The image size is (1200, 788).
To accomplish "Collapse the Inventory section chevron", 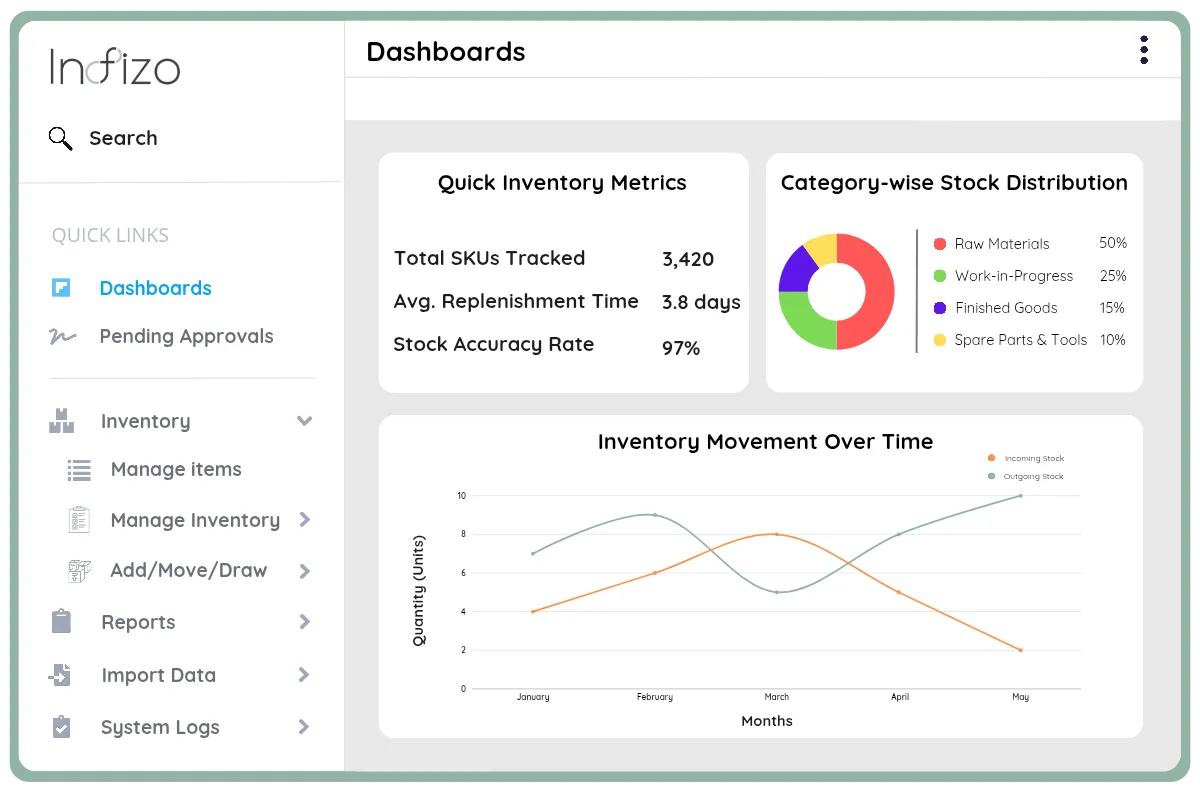I will 304,421.
